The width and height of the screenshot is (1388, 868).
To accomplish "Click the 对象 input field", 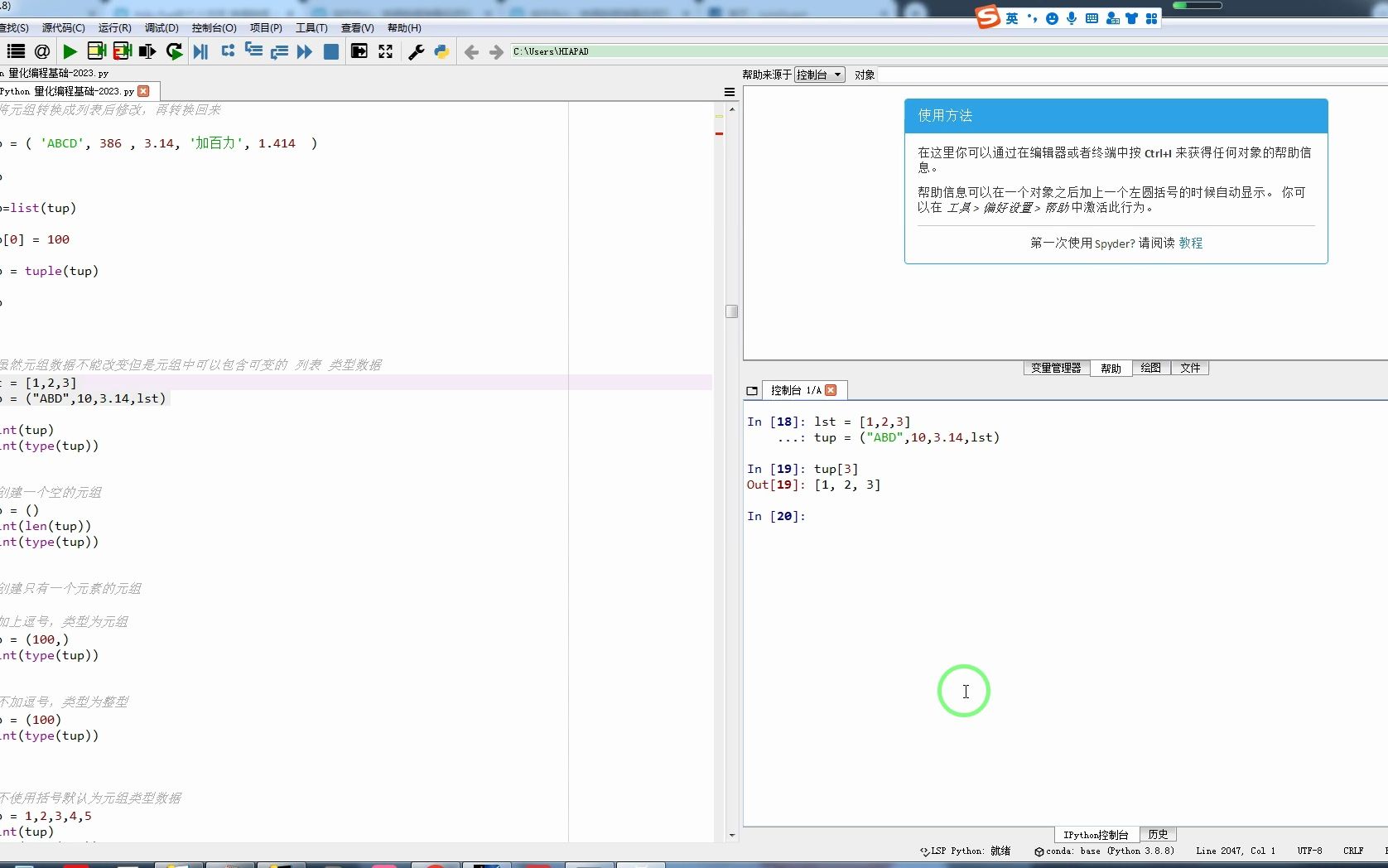I will [x=1132, y=75].
